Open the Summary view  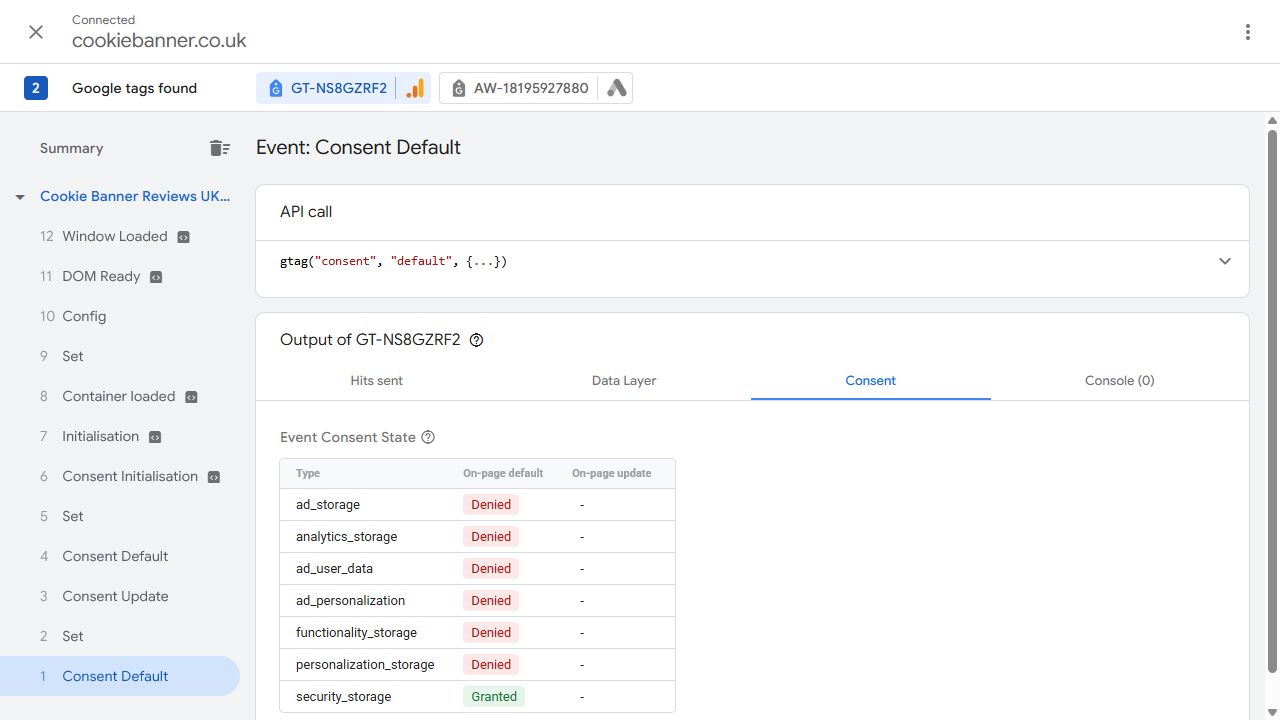(72, 148)
